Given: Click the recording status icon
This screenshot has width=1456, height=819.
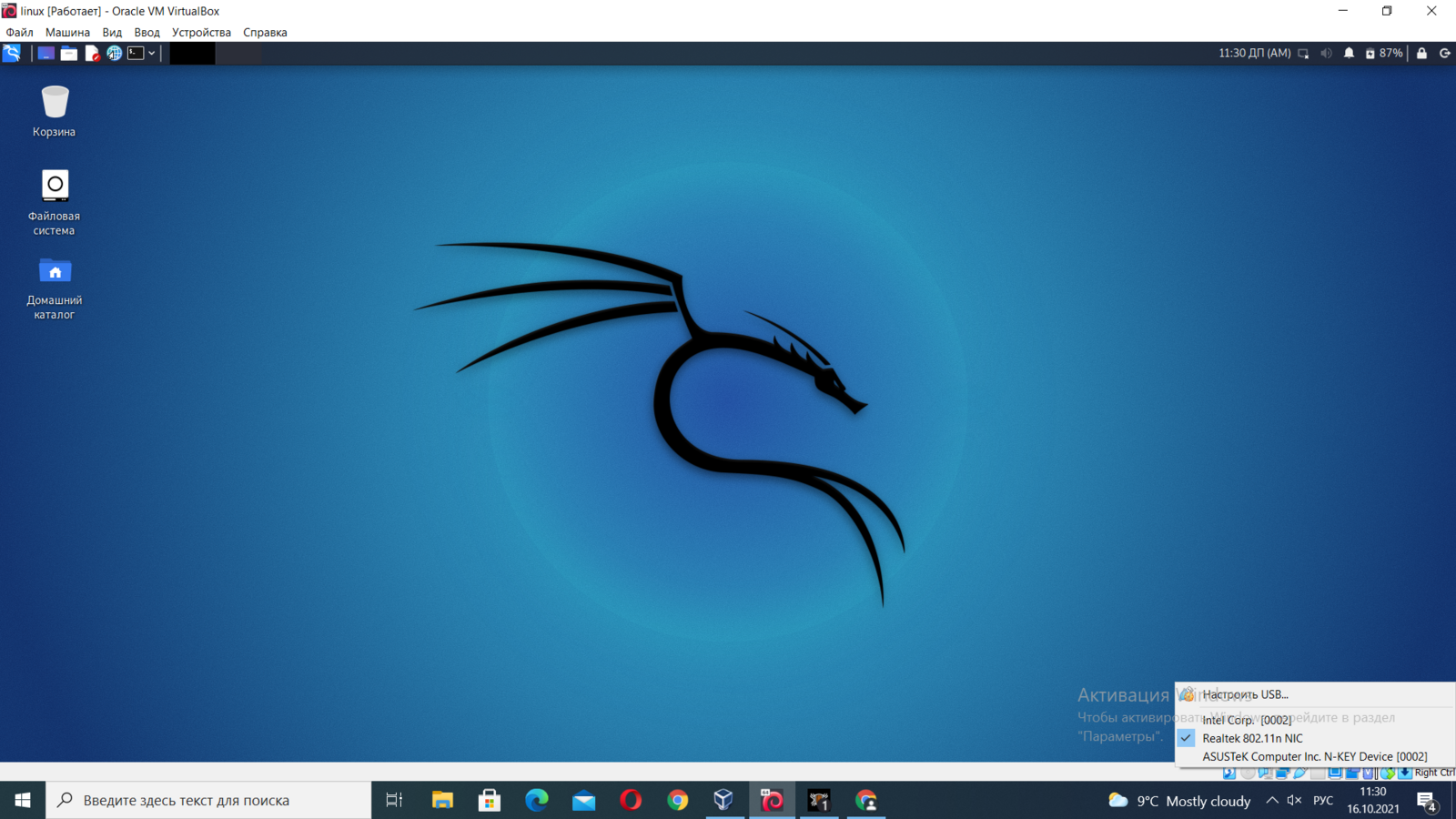Looking at the screenshot, I should click(1352, 773).
